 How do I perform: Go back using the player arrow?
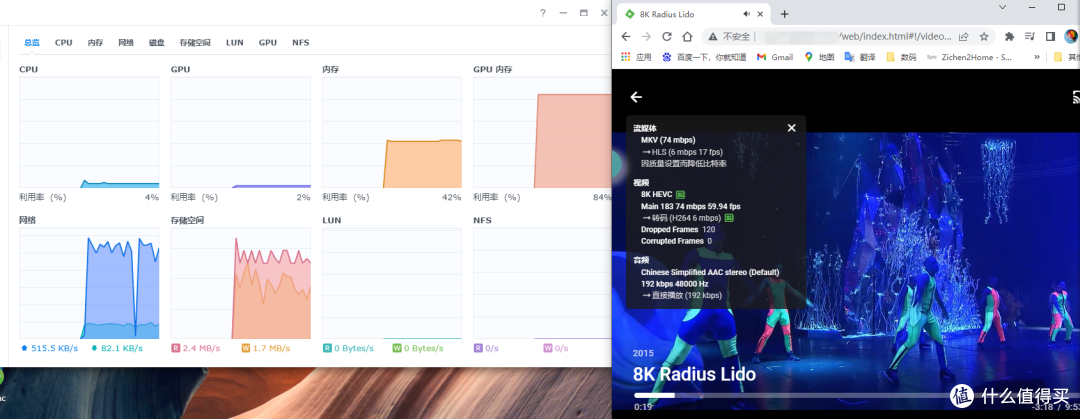636,97
